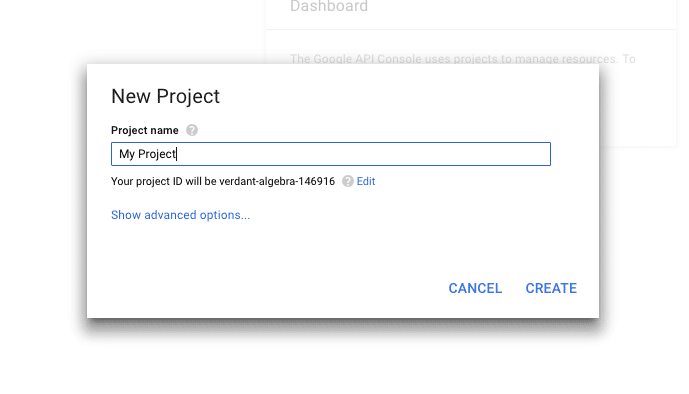This screenshot has height=394, width=689.
Task: Expand Show advanced options
Action: (x=180, y=215)
